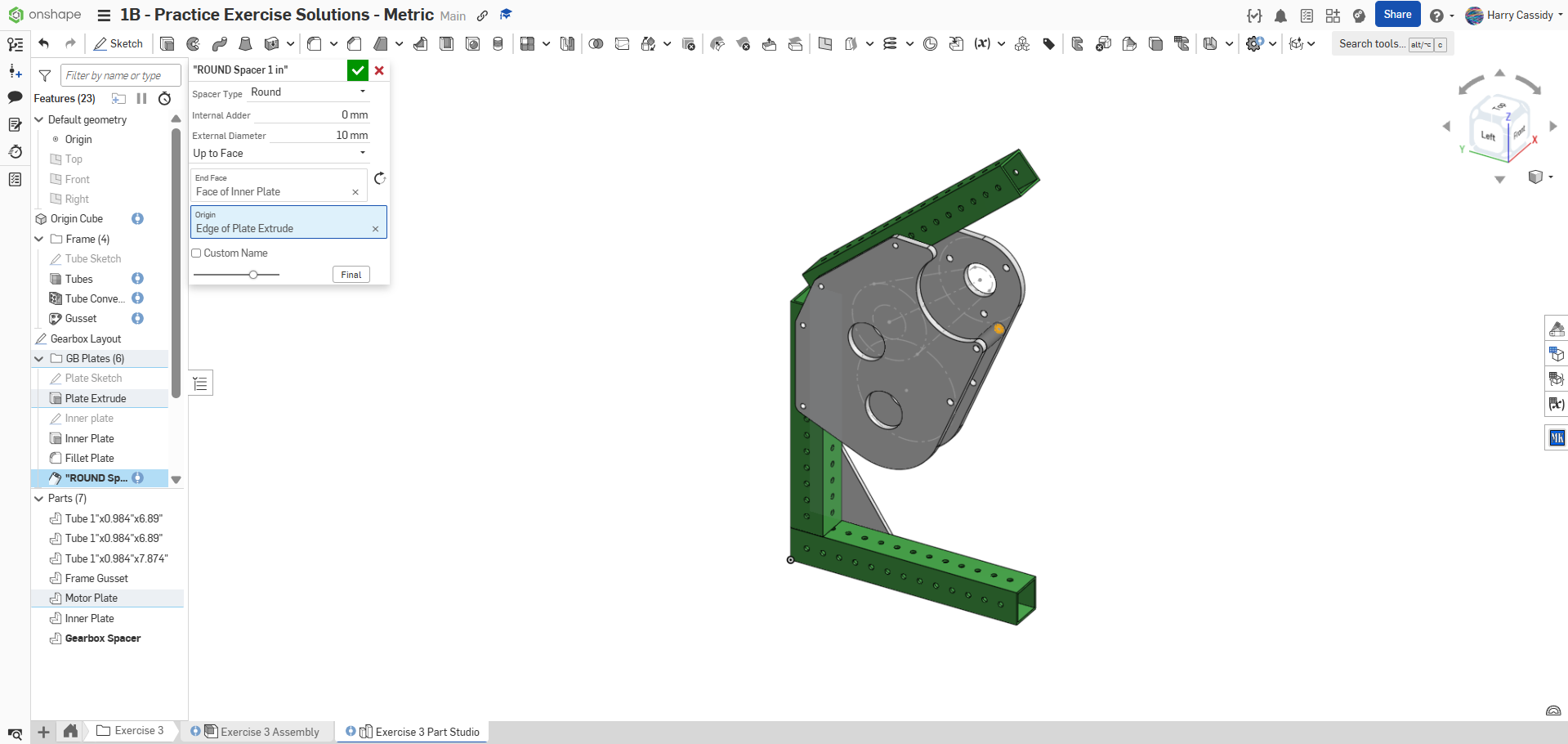
Task: Switch to Exercise 3 Assembly tab
Action: (x=269, y=732)
